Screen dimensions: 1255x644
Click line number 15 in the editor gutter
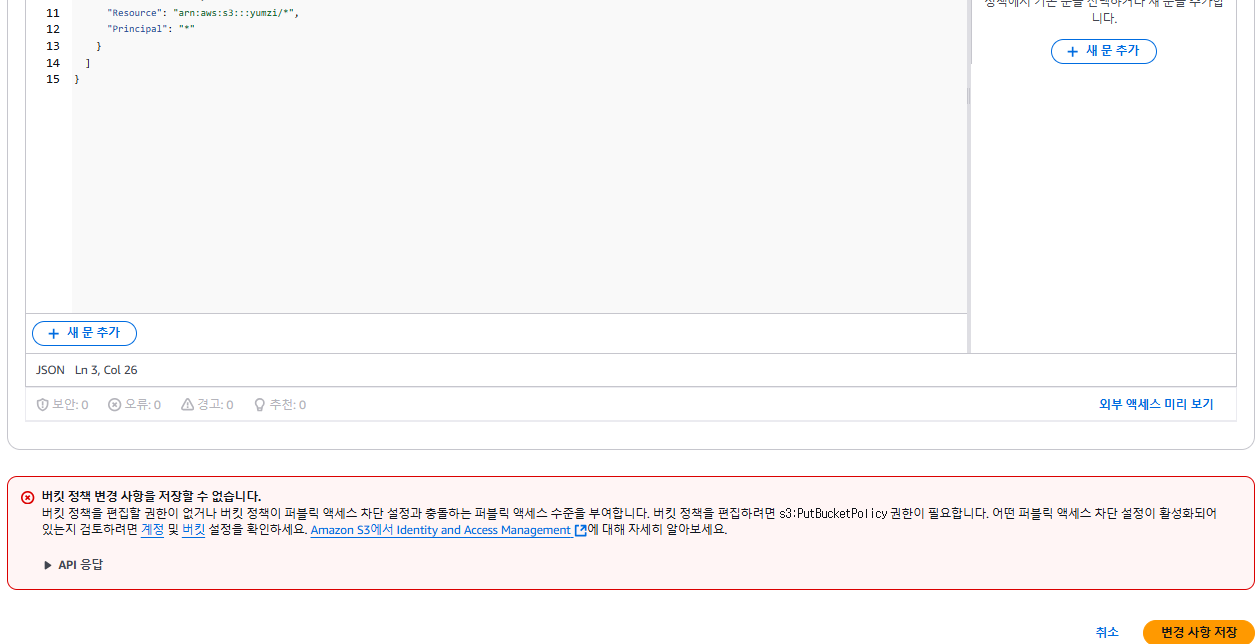coord(53,79)
